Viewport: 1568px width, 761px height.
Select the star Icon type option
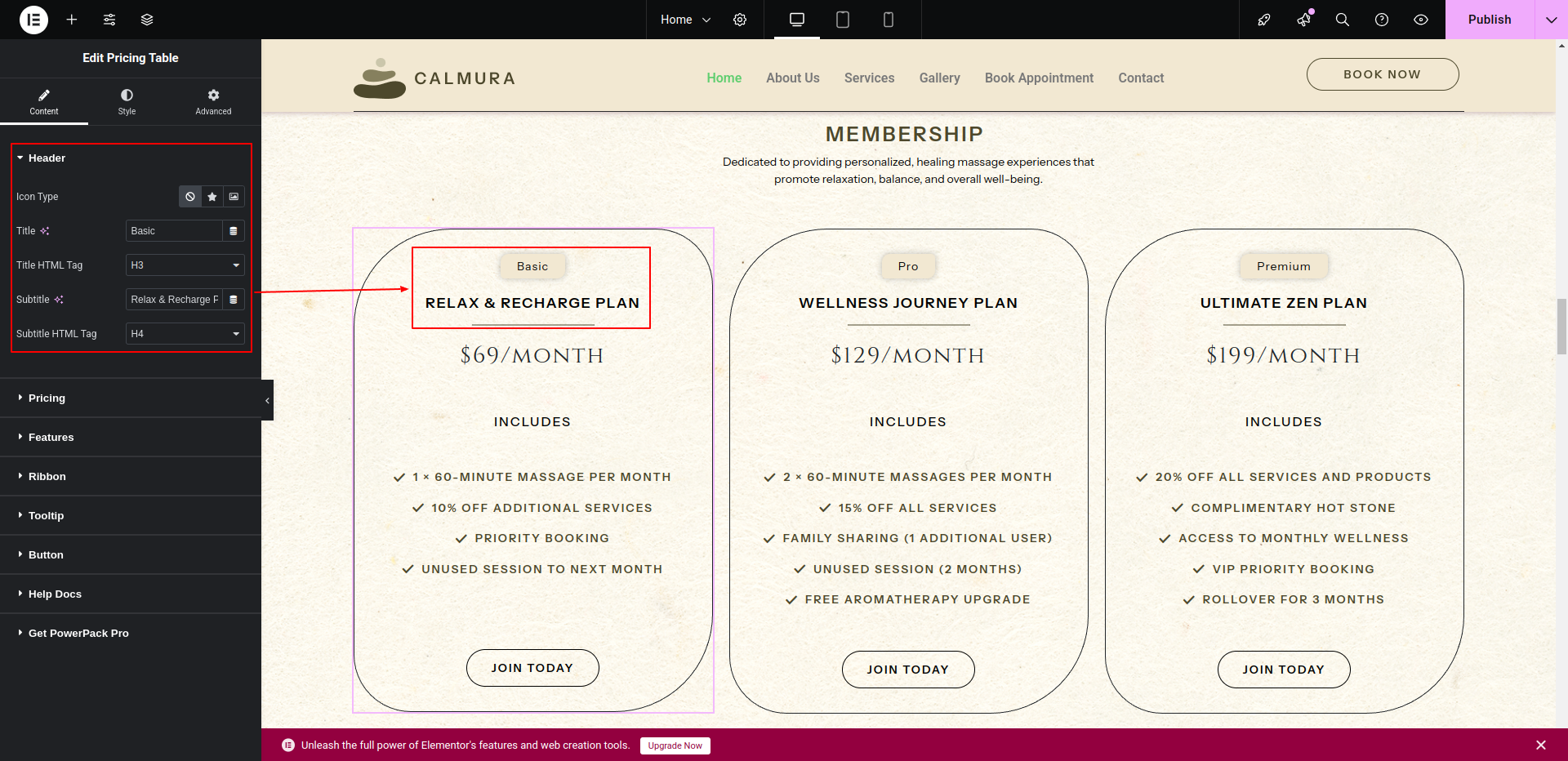tap(212, 197)
